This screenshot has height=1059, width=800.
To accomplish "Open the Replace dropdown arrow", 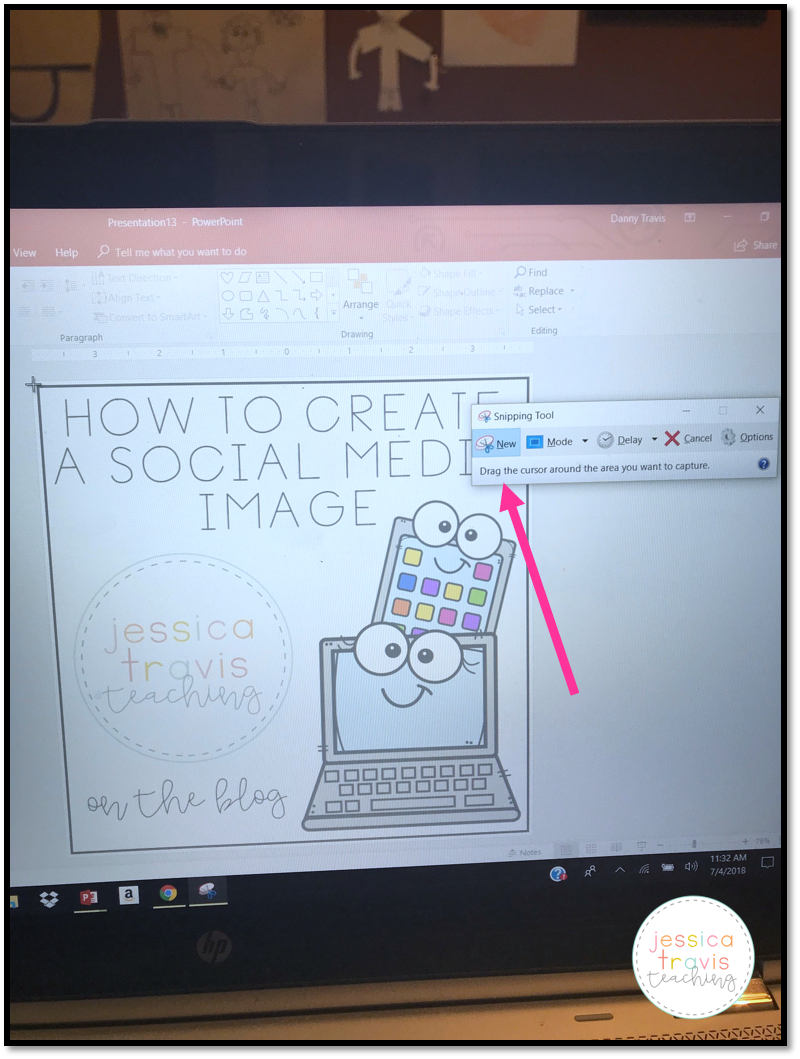I will [x=572, y=290].
